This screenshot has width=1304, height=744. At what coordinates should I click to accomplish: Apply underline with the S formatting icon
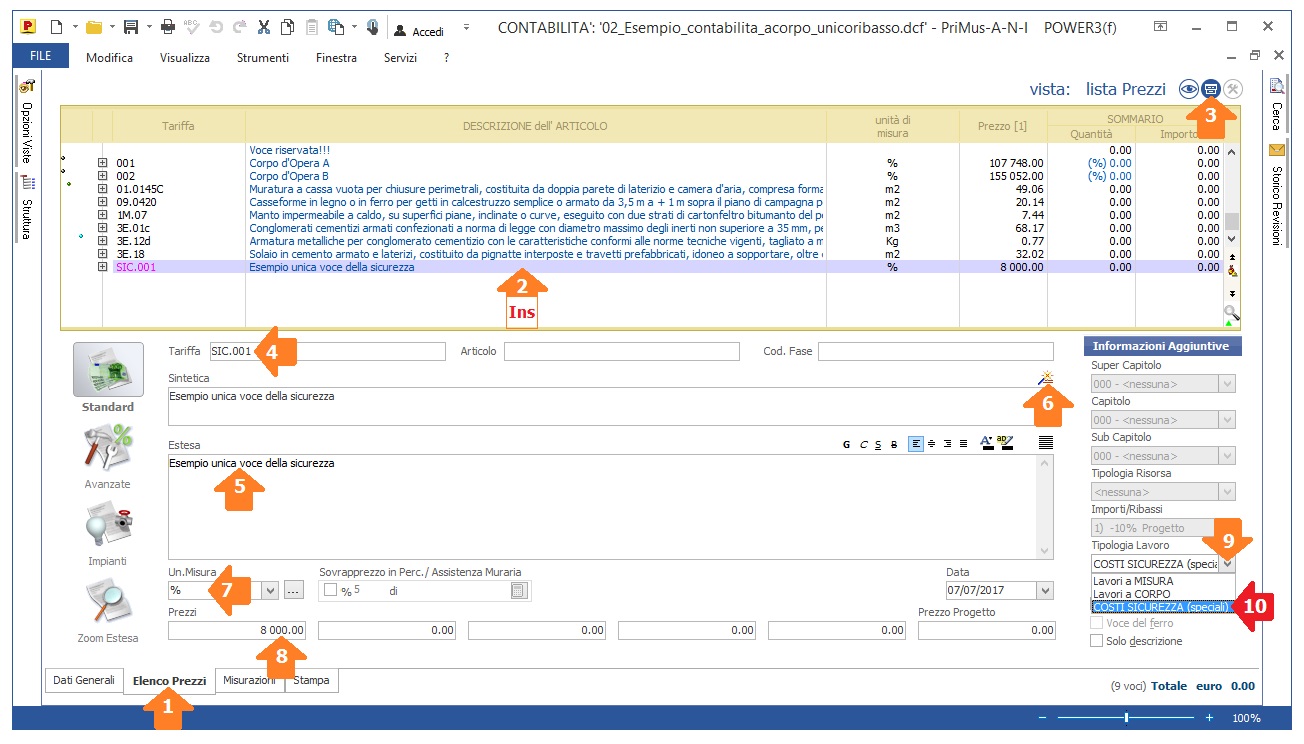pos(878,444)
